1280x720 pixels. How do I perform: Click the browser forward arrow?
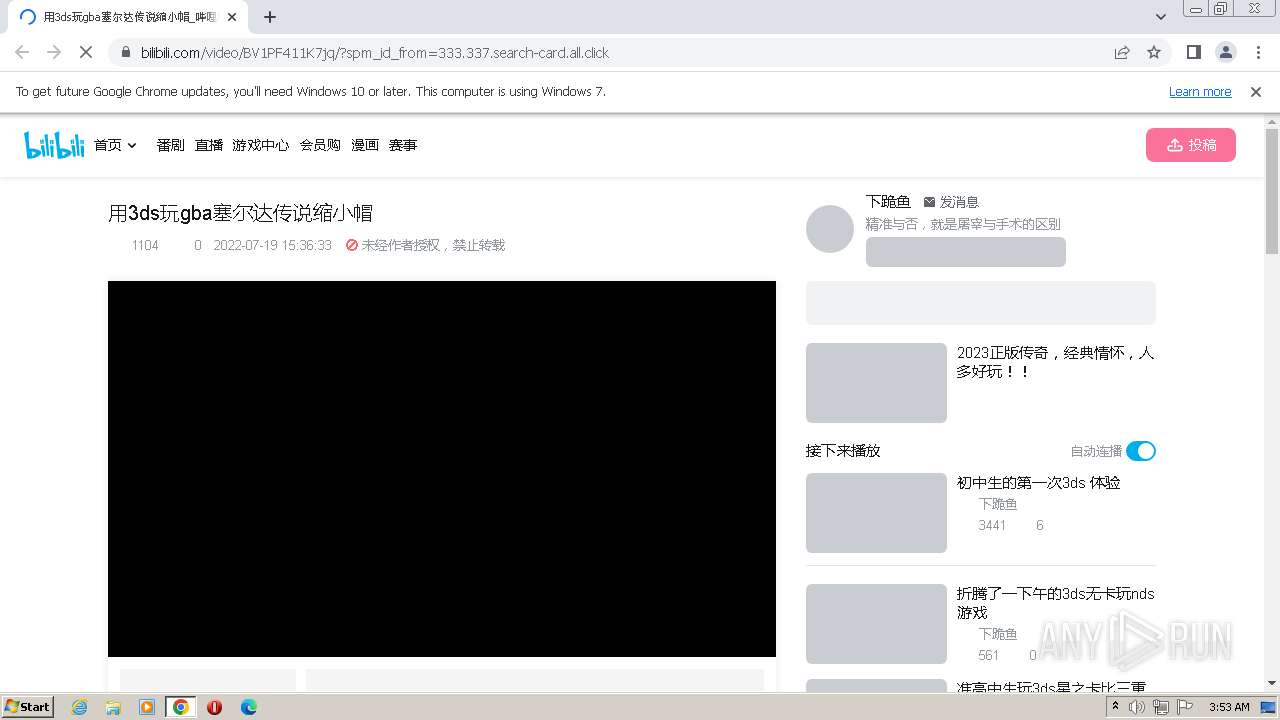coord(54,52)
